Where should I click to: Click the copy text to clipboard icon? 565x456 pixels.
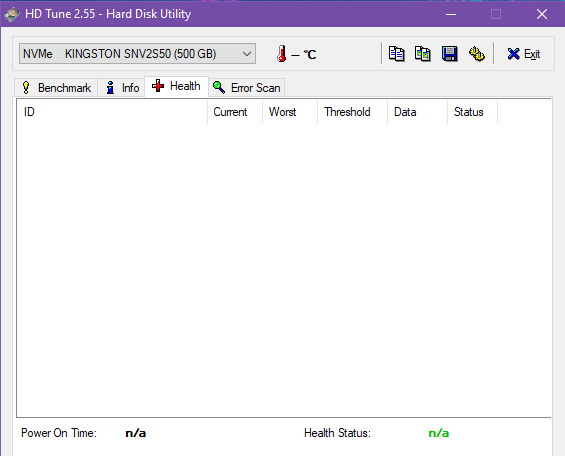click(x=396, y=54)
